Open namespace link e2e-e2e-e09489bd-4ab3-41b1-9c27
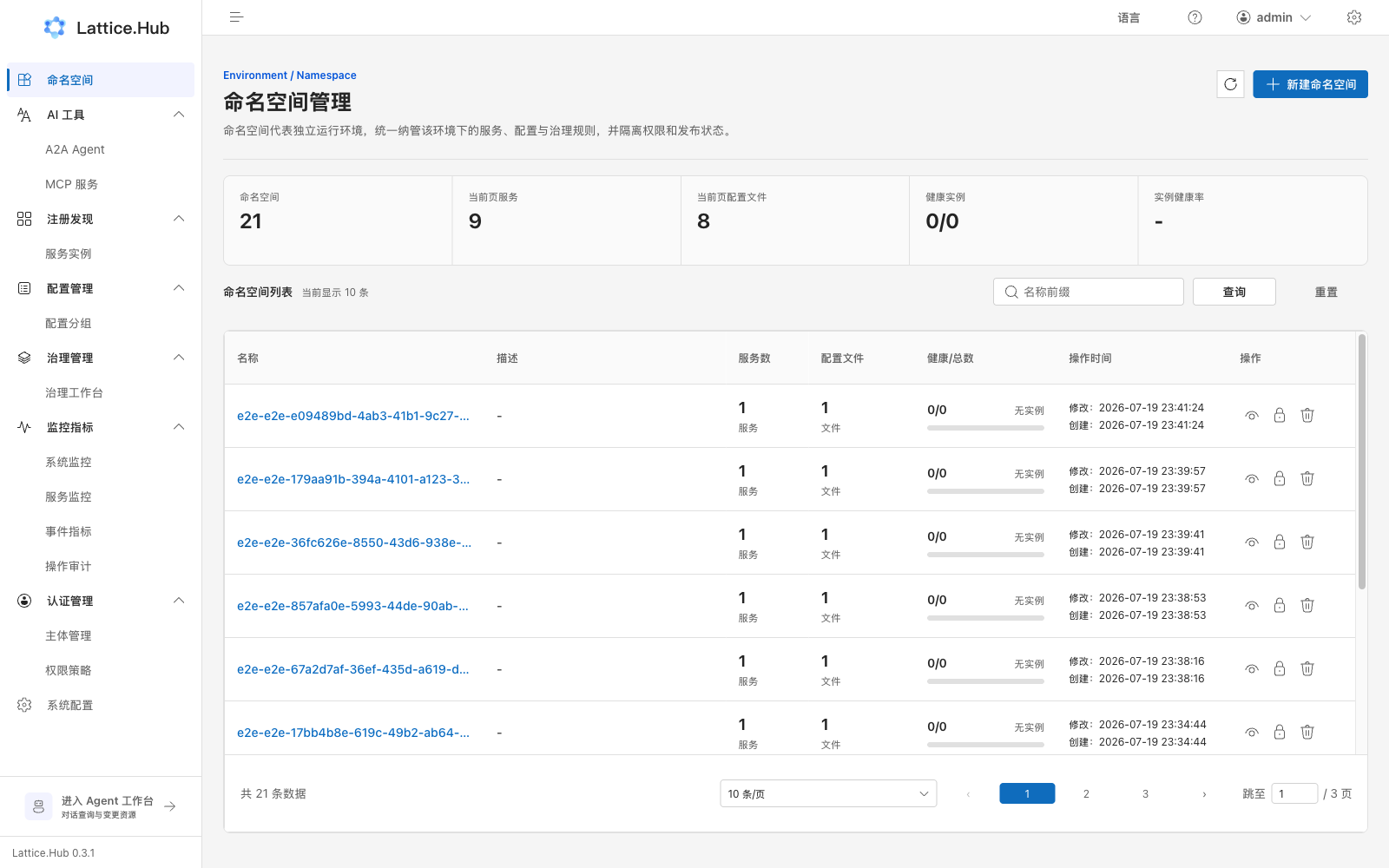Viewport: 1389px width, 868px height. (353, 416)
